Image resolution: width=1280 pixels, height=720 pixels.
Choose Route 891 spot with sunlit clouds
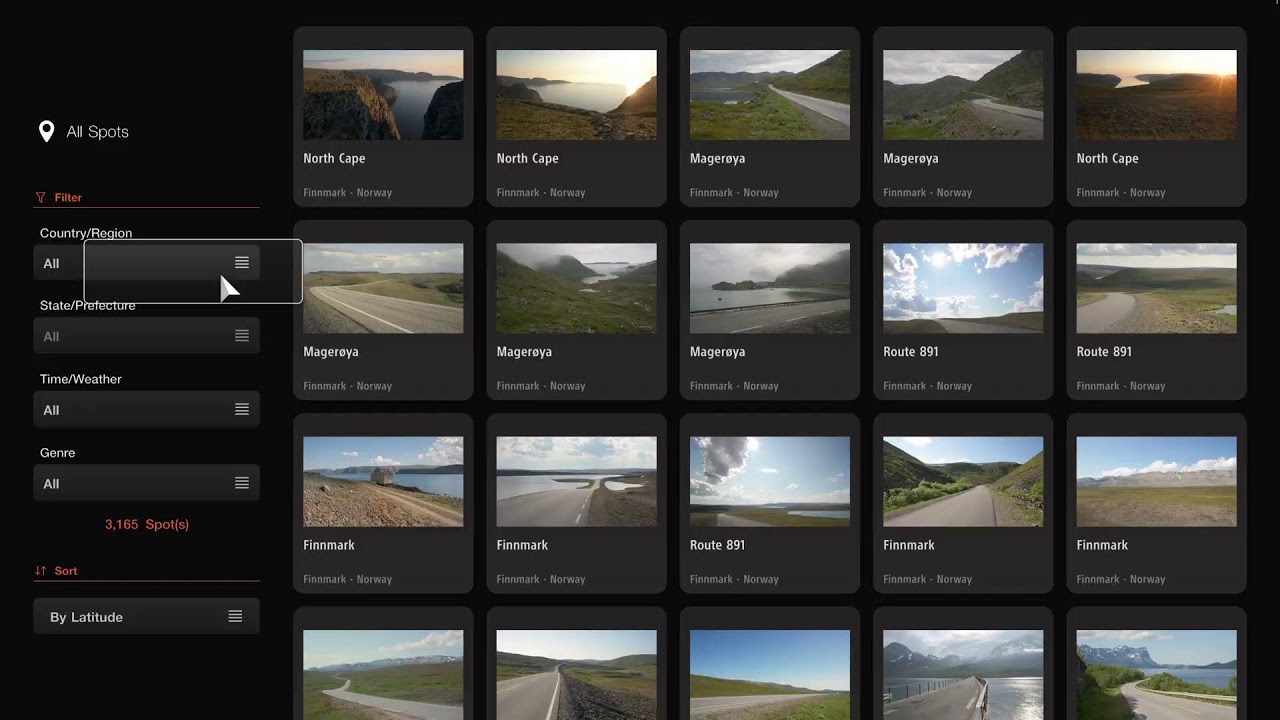[963, 310]
